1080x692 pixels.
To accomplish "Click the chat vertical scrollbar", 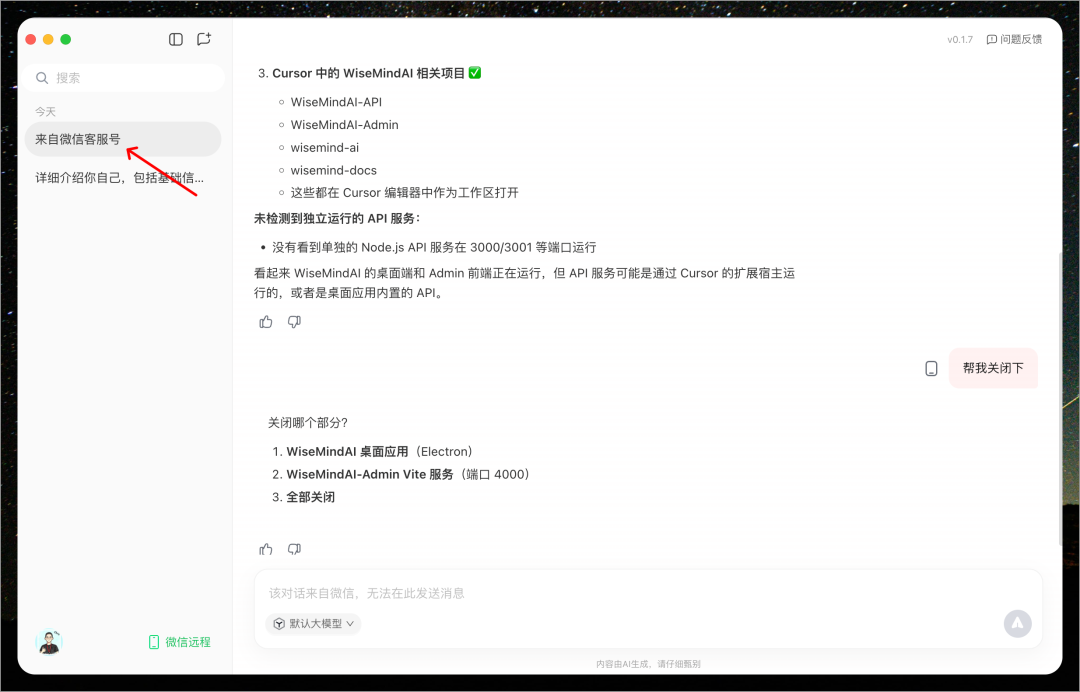I will click(x=1059, y=399).
